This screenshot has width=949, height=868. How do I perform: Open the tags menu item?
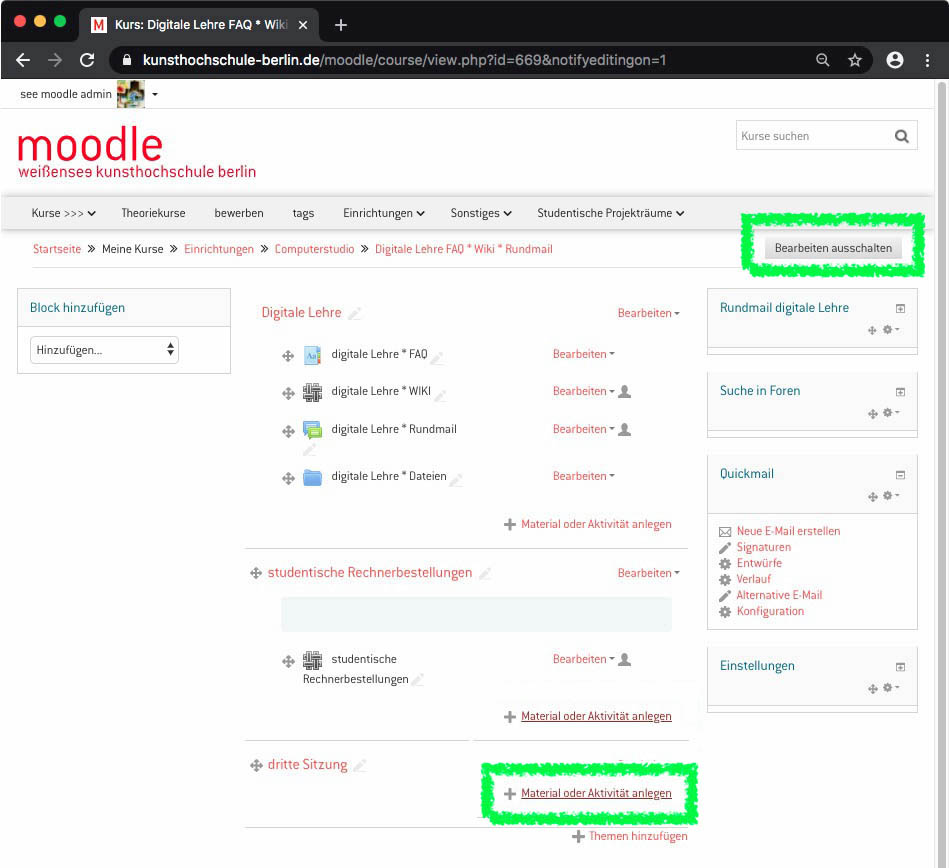pyautogui.click(x=303, y=213)
